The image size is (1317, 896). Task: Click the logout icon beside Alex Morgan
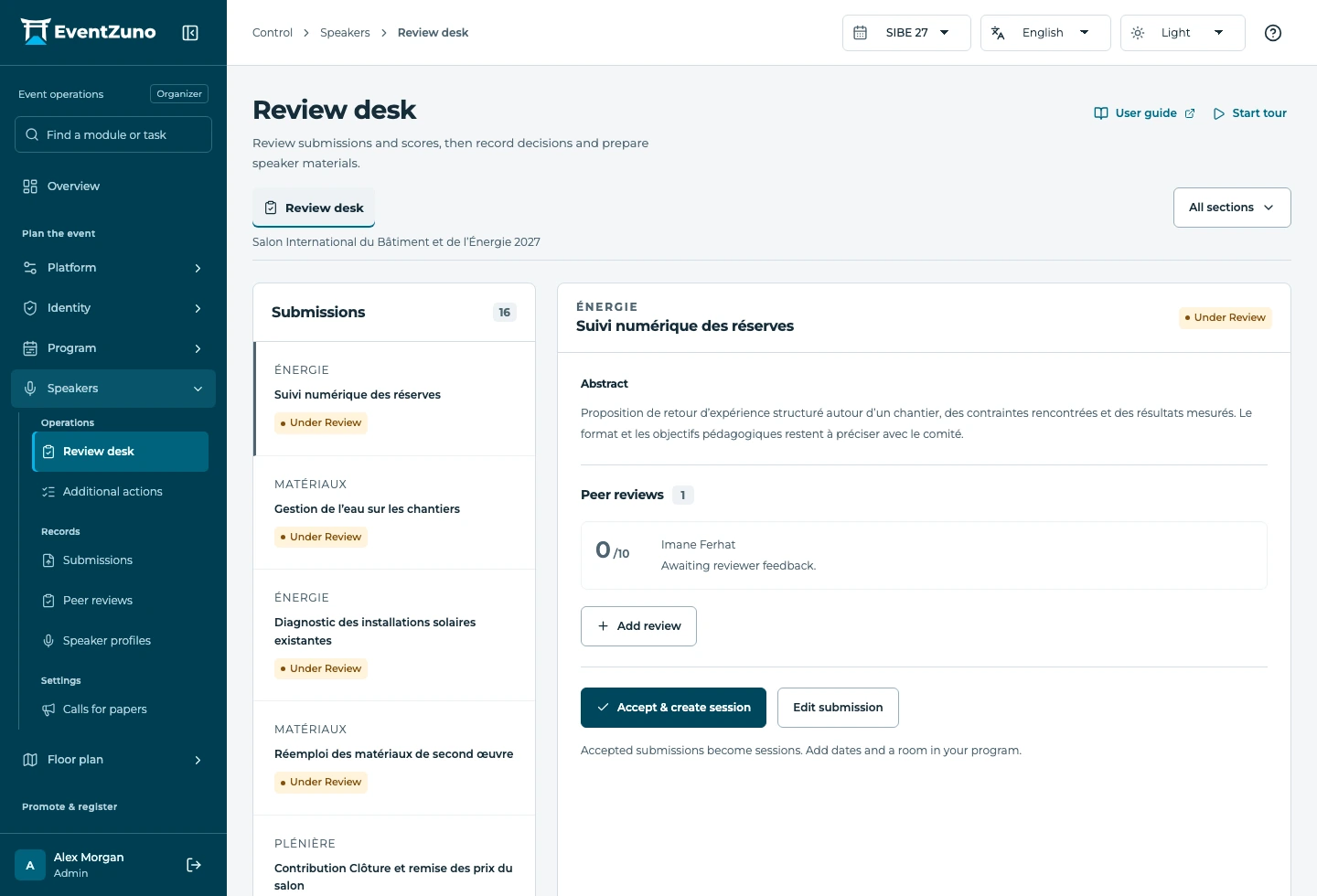pos(194,865)
